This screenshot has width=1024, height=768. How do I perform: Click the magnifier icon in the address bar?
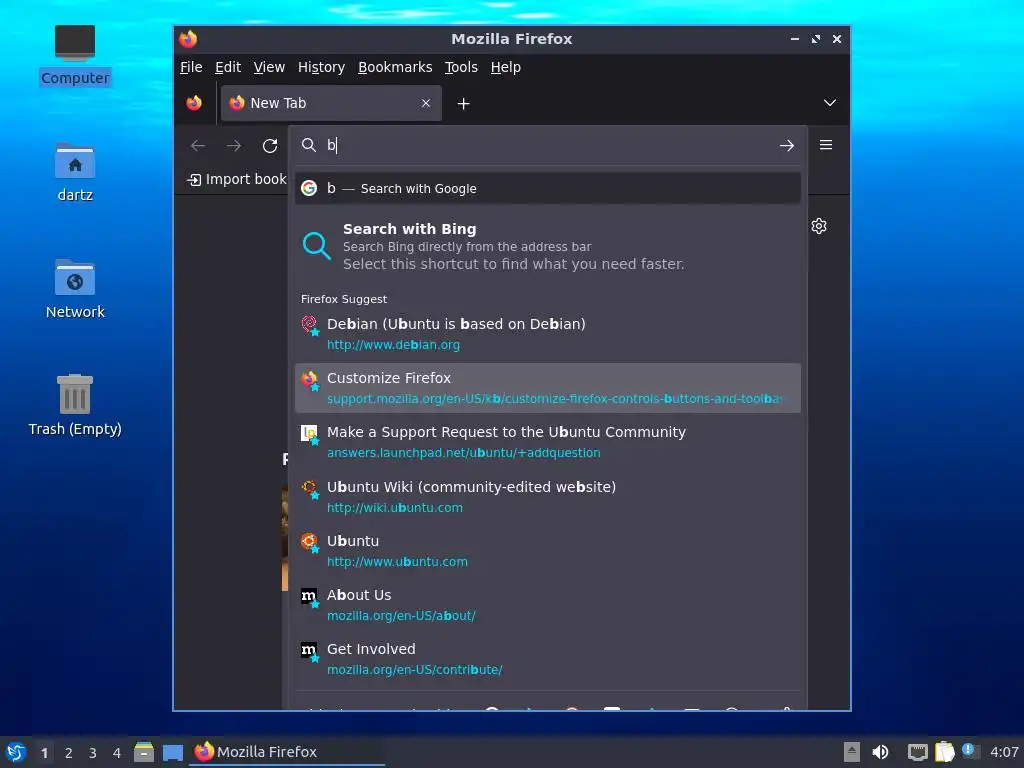309,145
